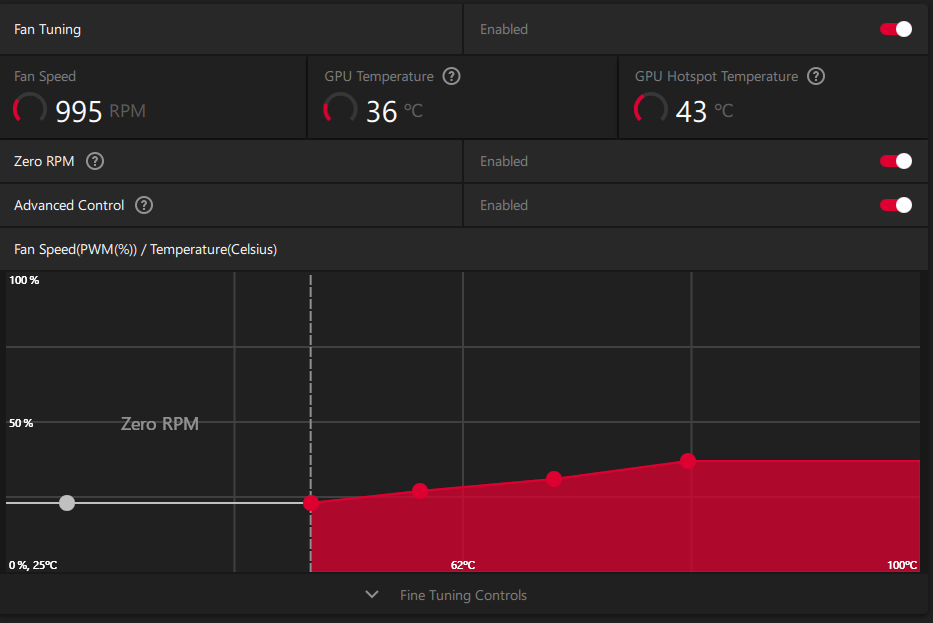
Task: Select the highest red fan curve point
Action: 688,461
